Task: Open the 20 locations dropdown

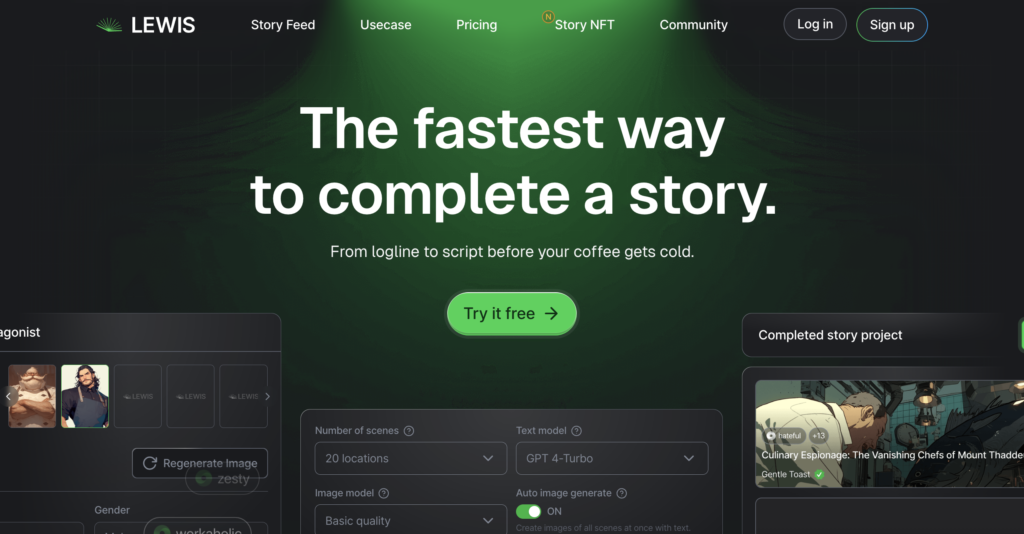Action: (x=411, y=458)
